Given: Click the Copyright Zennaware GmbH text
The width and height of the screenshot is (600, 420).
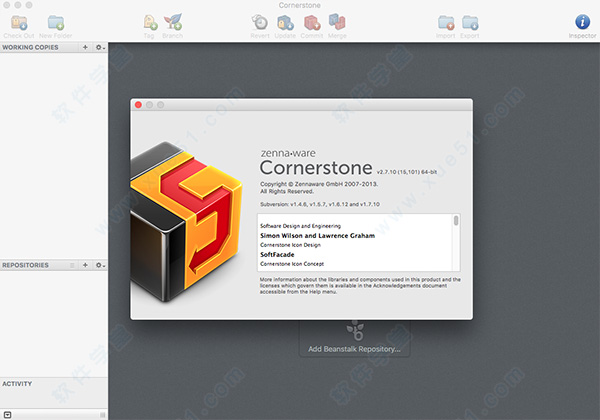Looking at the screenshot, I should point(319,184).
